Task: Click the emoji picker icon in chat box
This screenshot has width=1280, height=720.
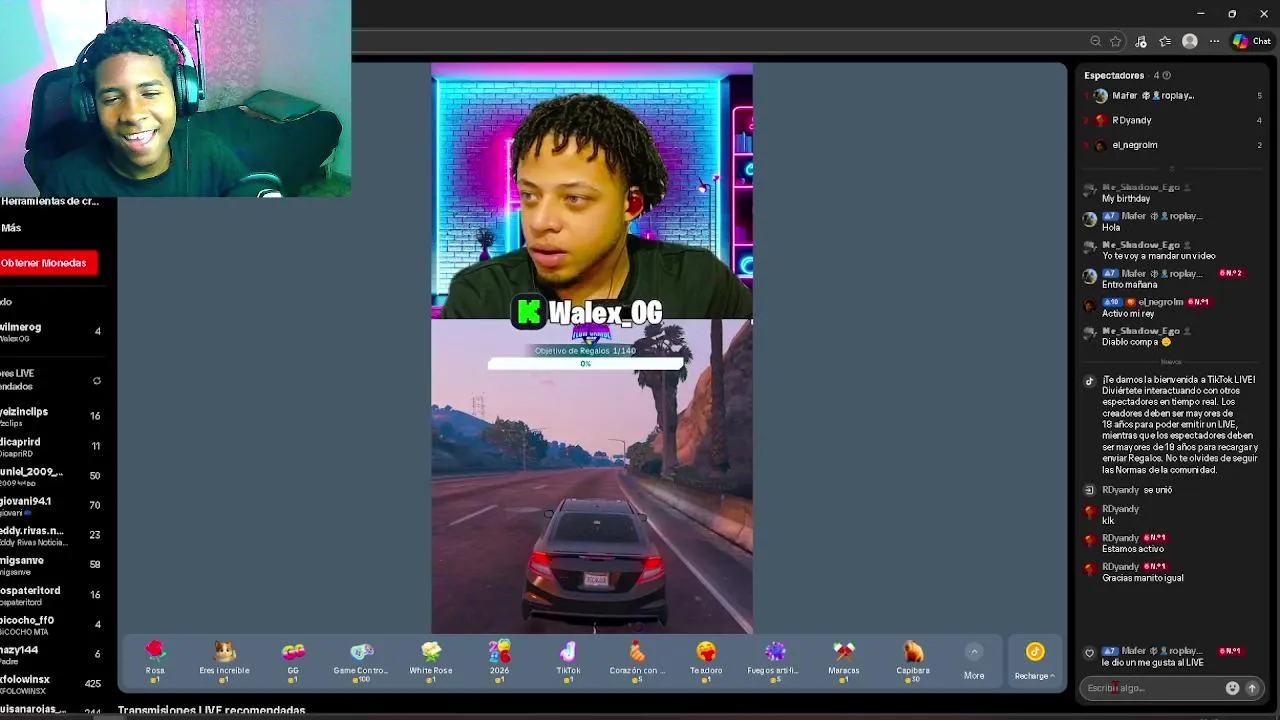Action: coord(1232,688)
